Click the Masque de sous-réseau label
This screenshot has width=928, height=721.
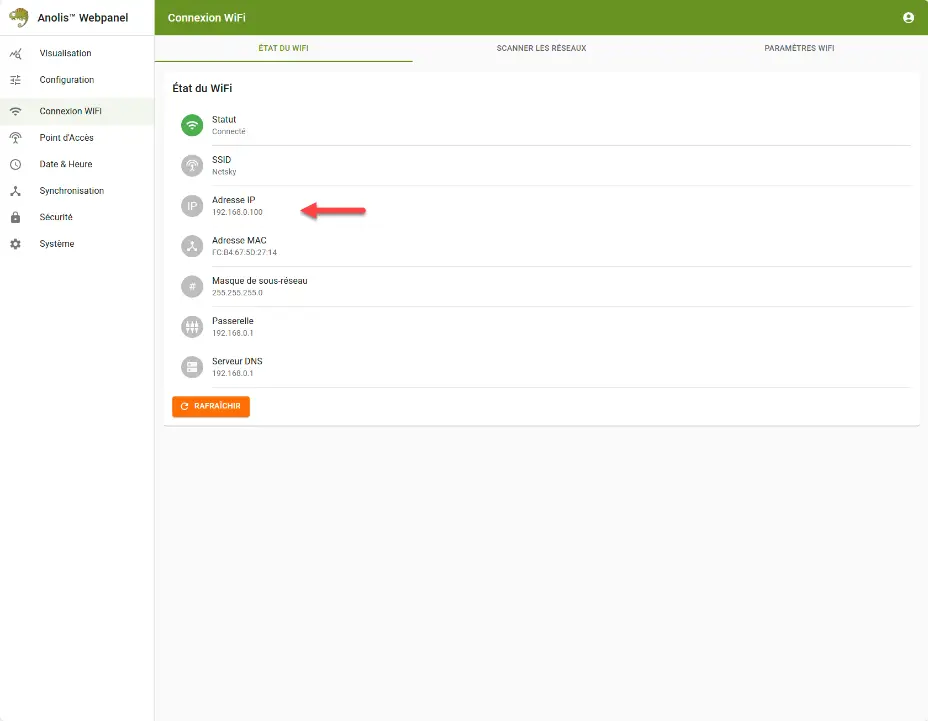[260, 281]
